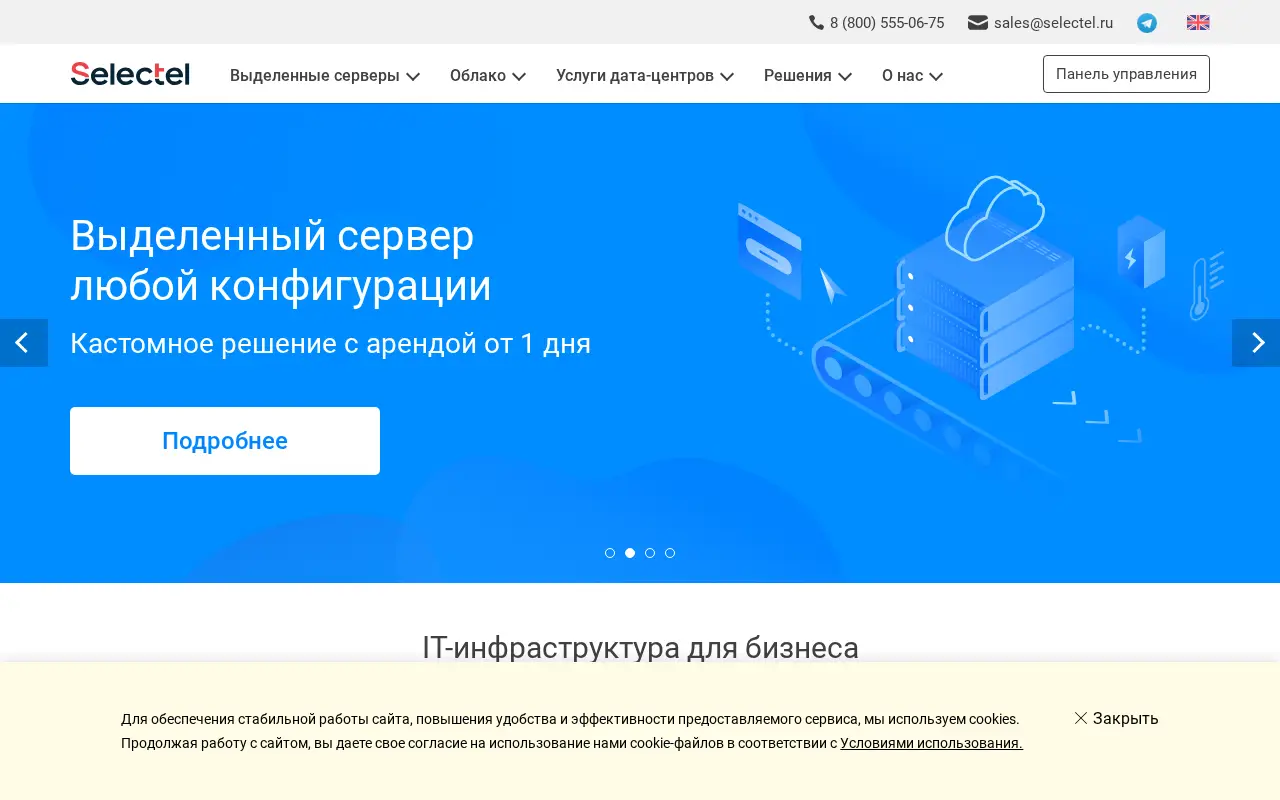Viewport: 1280px width, 800px height.
Task: Select the third carousel dot
Action: click(650, 553)
